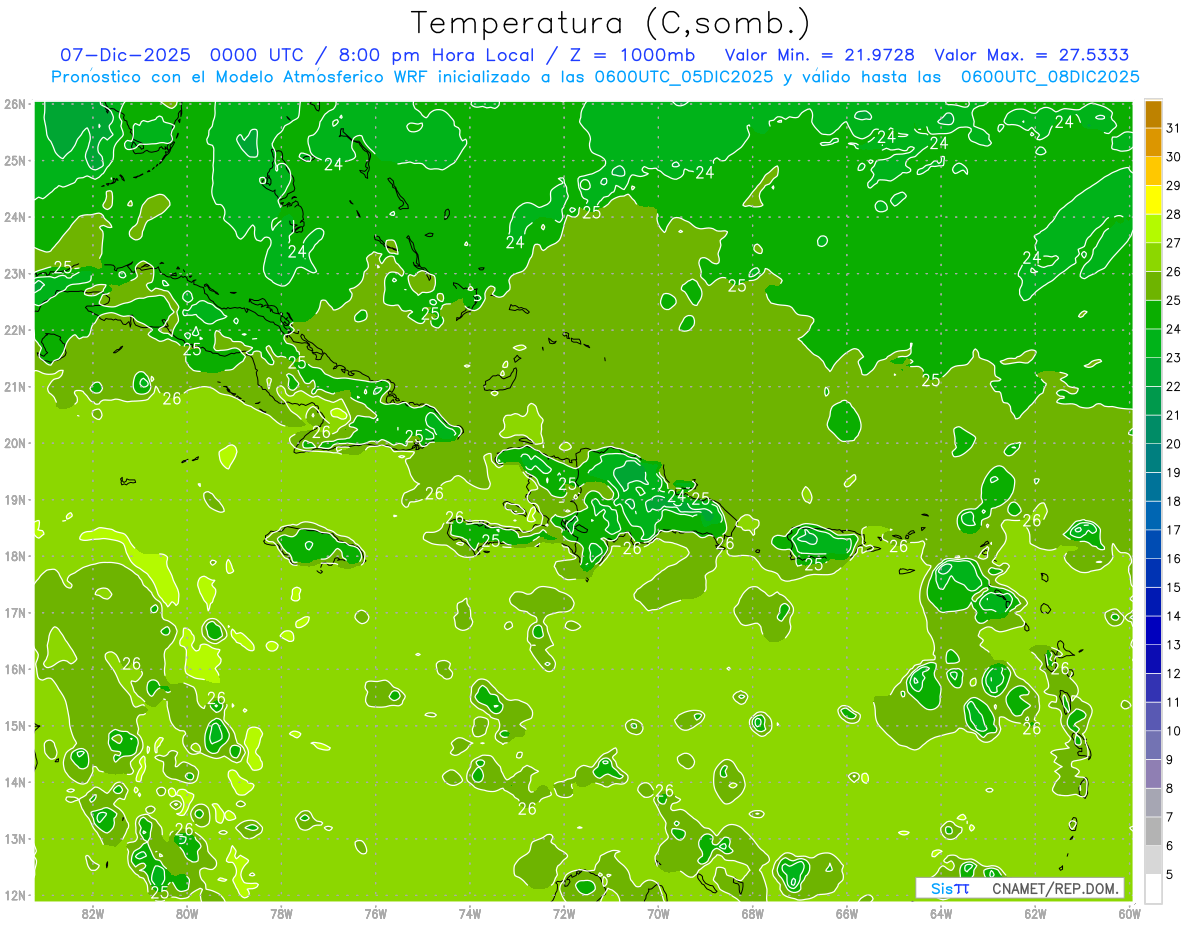The width and height of the screenshot is (1200, 927).
Task: Pick the gold legend swatch between 29 and 30
Action: (x=1153, y=171)
